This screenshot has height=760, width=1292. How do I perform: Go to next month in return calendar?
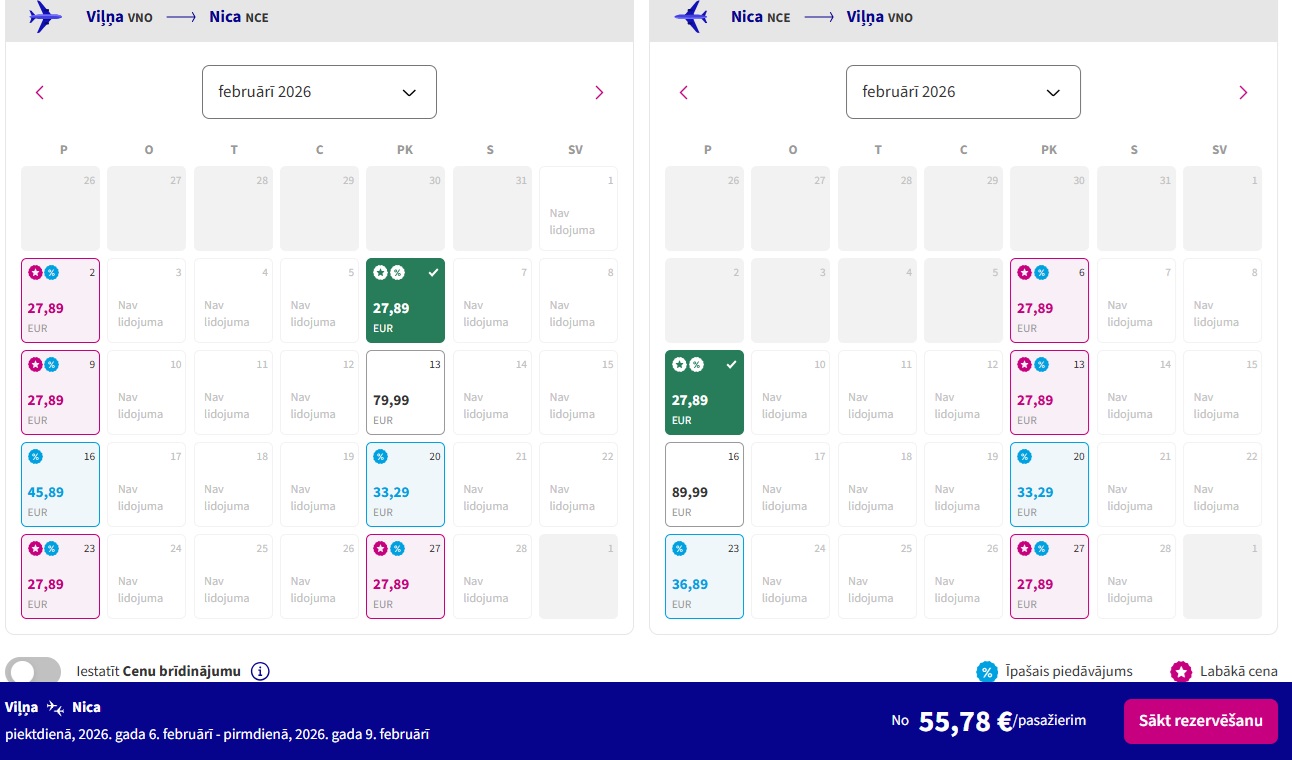[1243, 93]
